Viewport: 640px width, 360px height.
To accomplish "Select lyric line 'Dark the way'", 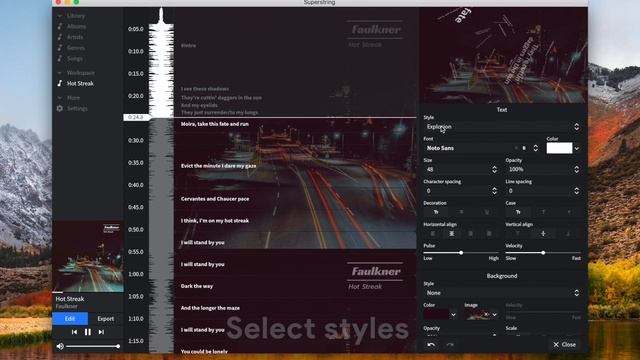I will [x=197, y=287].
